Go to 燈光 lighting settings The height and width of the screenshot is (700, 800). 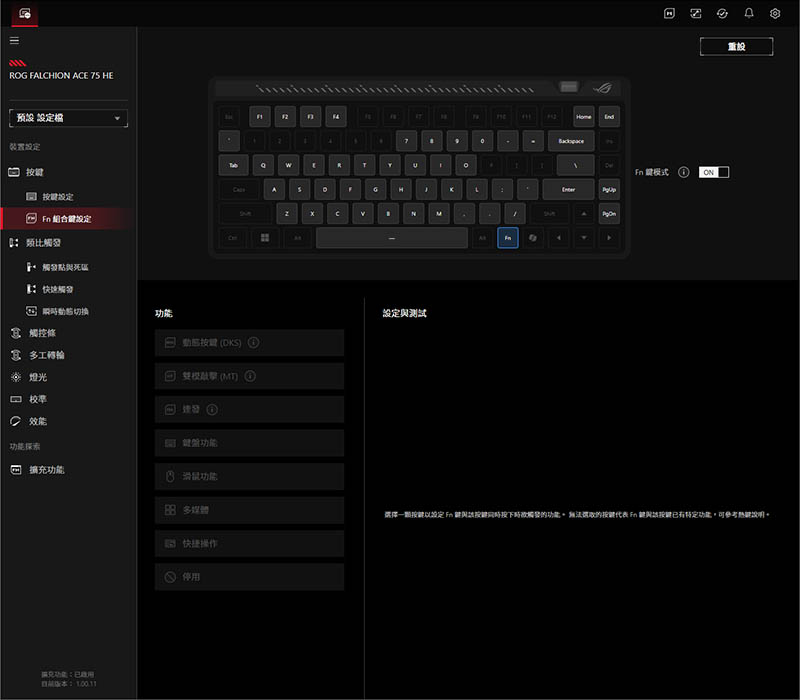click(37, 377)
